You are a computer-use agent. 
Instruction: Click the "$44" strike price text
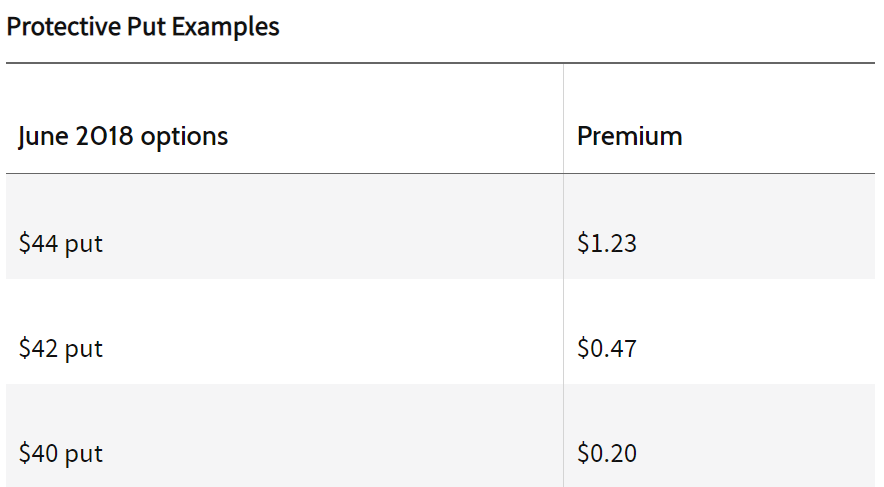click(38, 243)
